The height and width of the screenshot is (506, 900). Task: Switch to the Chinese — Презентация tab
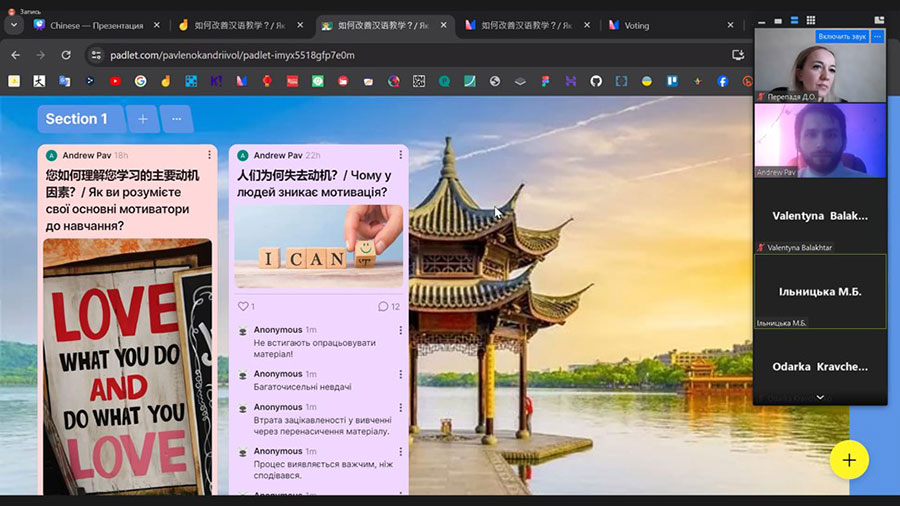(x=96, y=25)
